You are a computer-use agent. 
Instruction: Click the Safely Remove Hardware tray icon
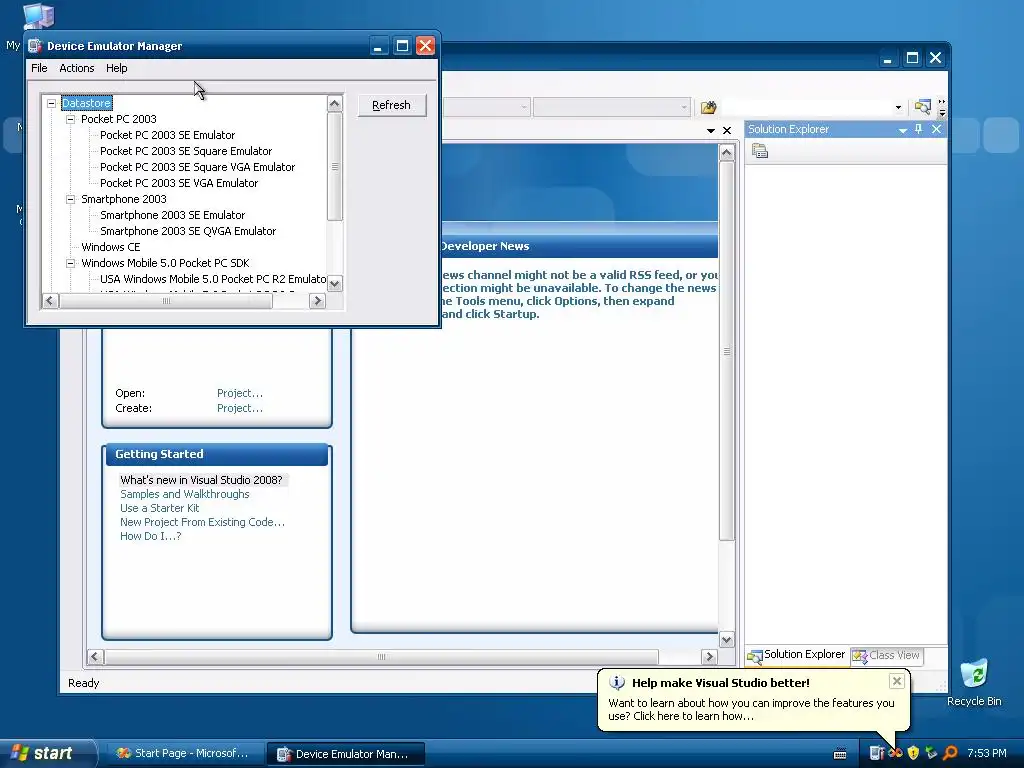pyautogui.click(x=932, y=754)
